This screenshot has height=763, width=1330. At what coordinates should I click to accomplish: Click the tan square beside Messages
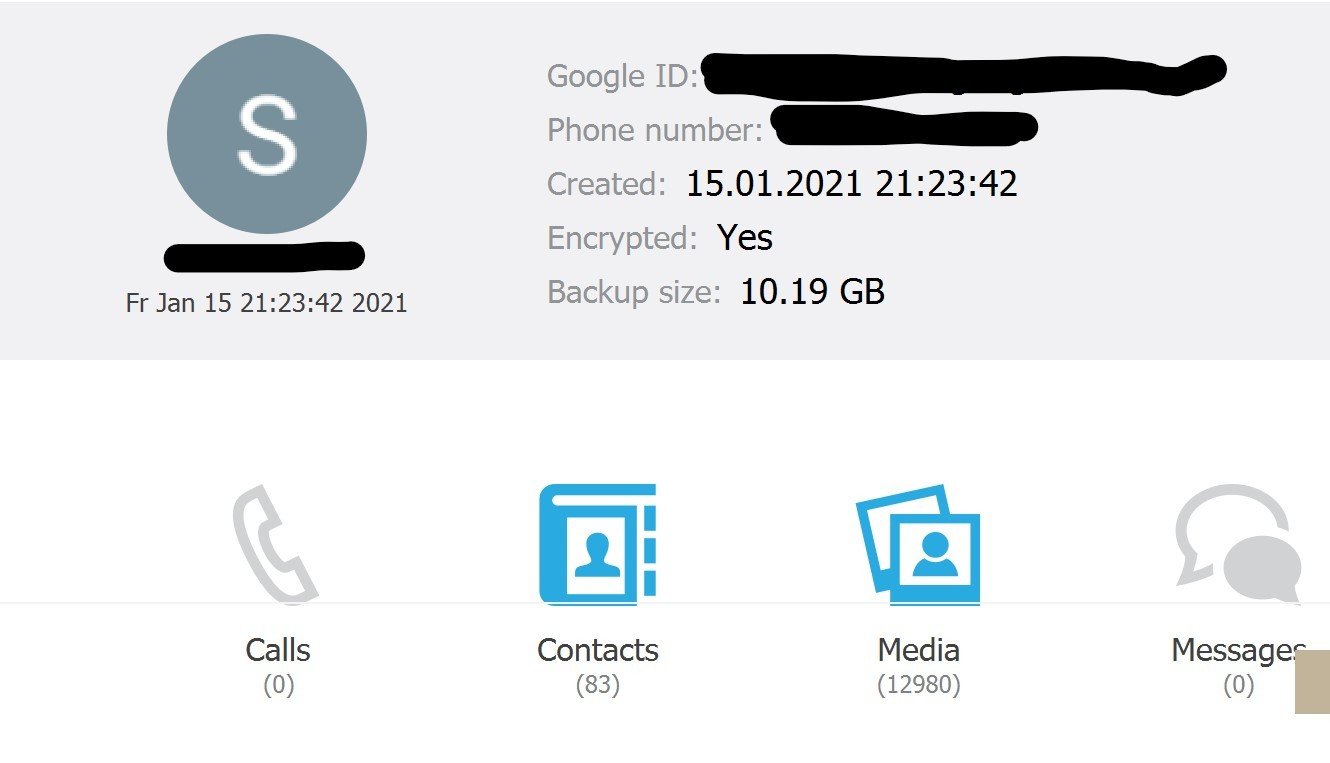(x=1312, y=681)
